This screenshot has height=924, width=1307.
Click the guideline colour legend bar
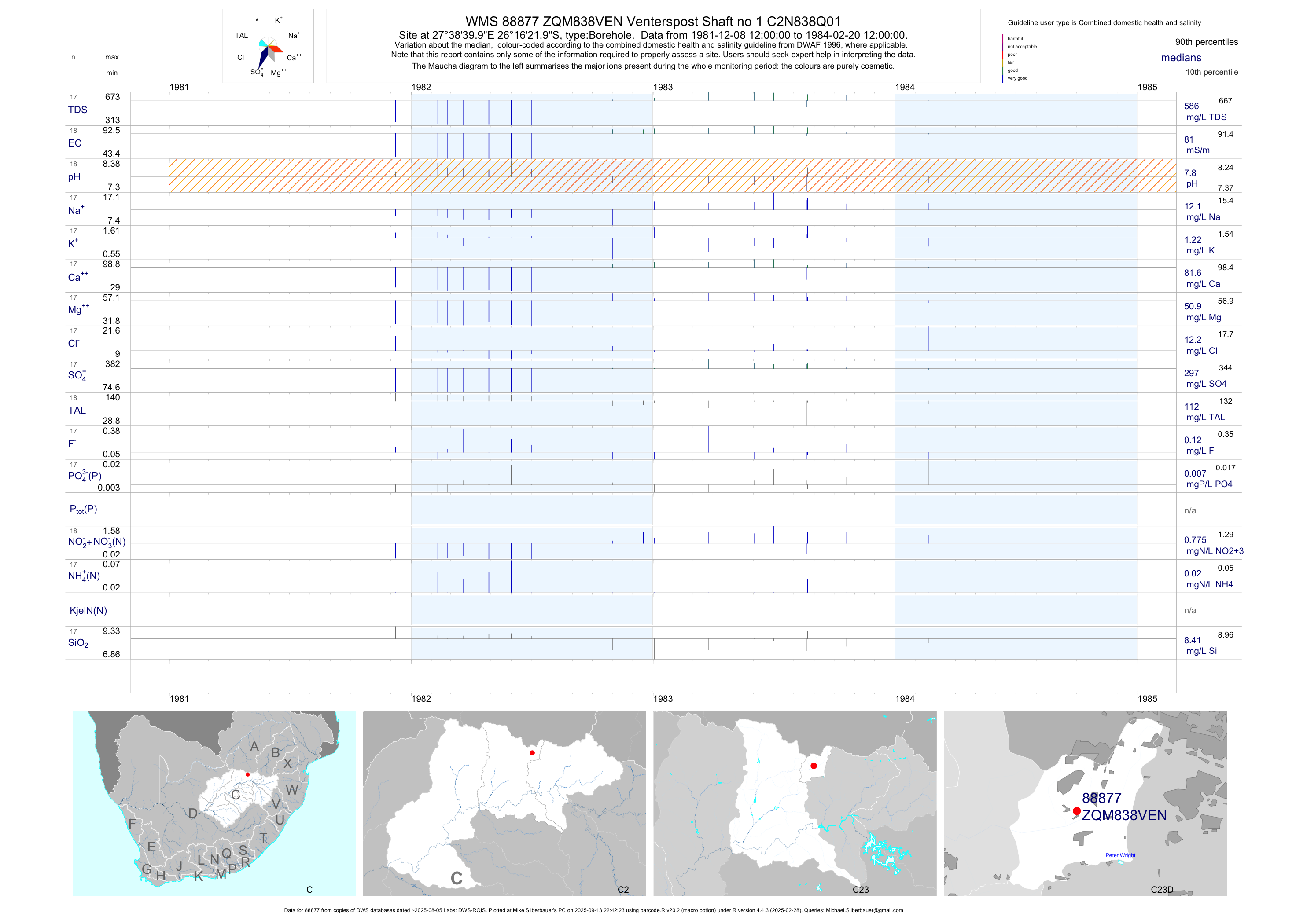1002,58
